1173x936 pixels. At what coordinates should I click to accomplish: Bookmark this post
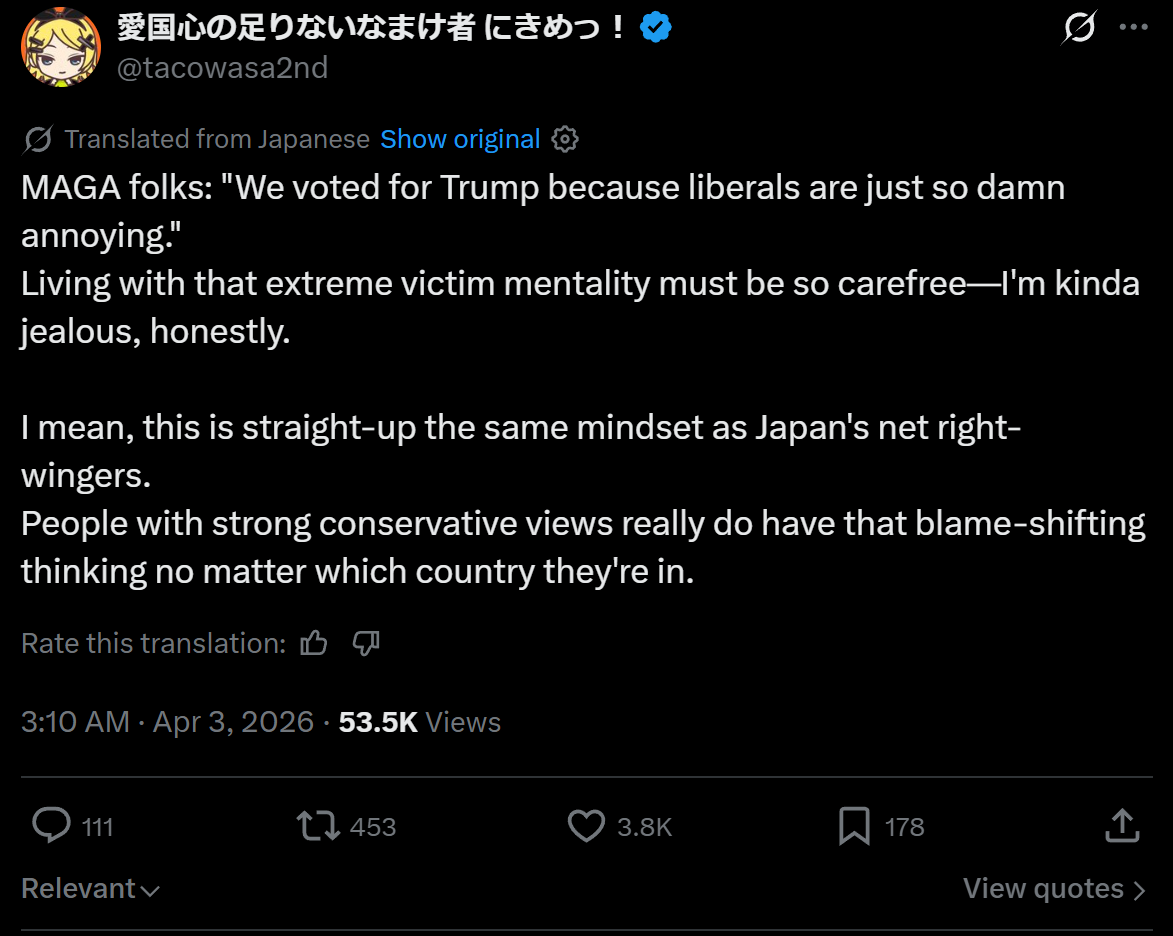(x=854, y=826)
